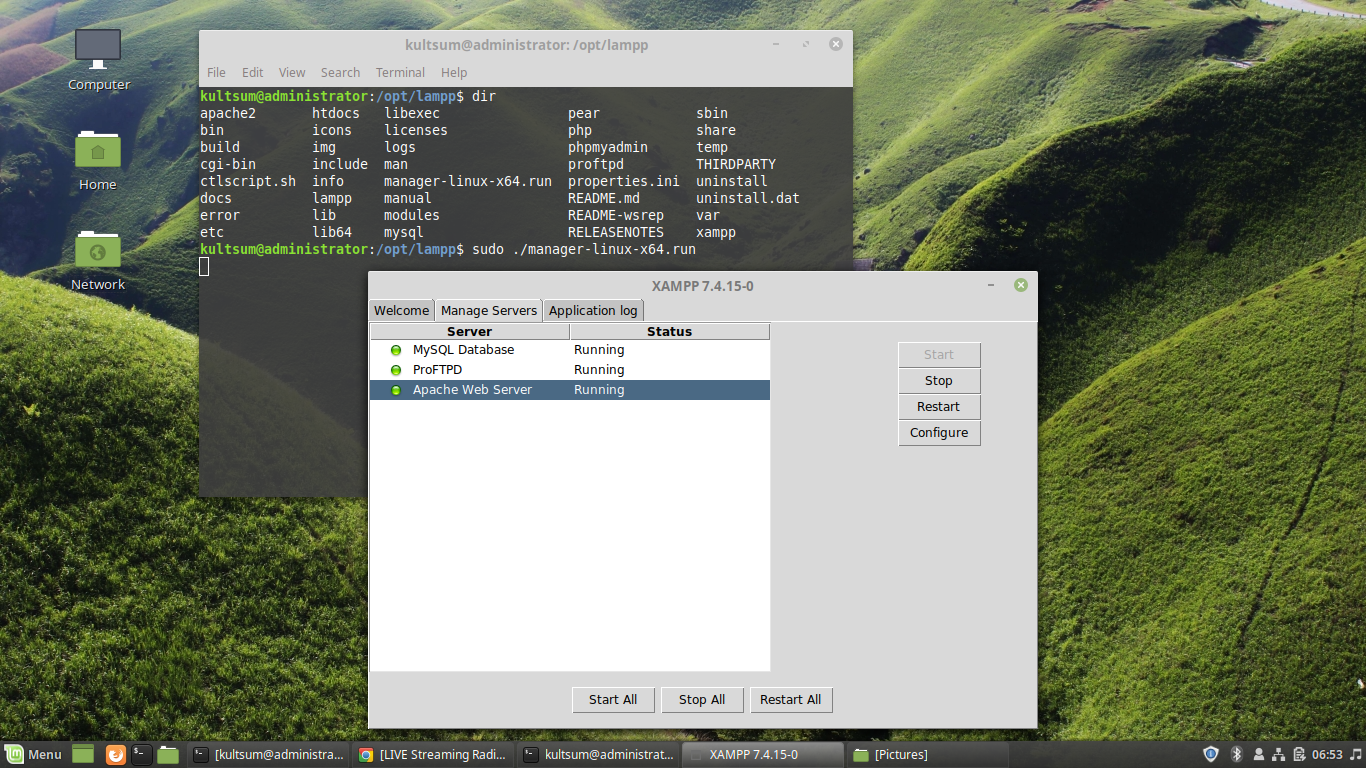The image size is (1366, 768).
Task: Click phpmyadmin in the terminal listing
Action: pyautogui.click(x=608, y=147)
